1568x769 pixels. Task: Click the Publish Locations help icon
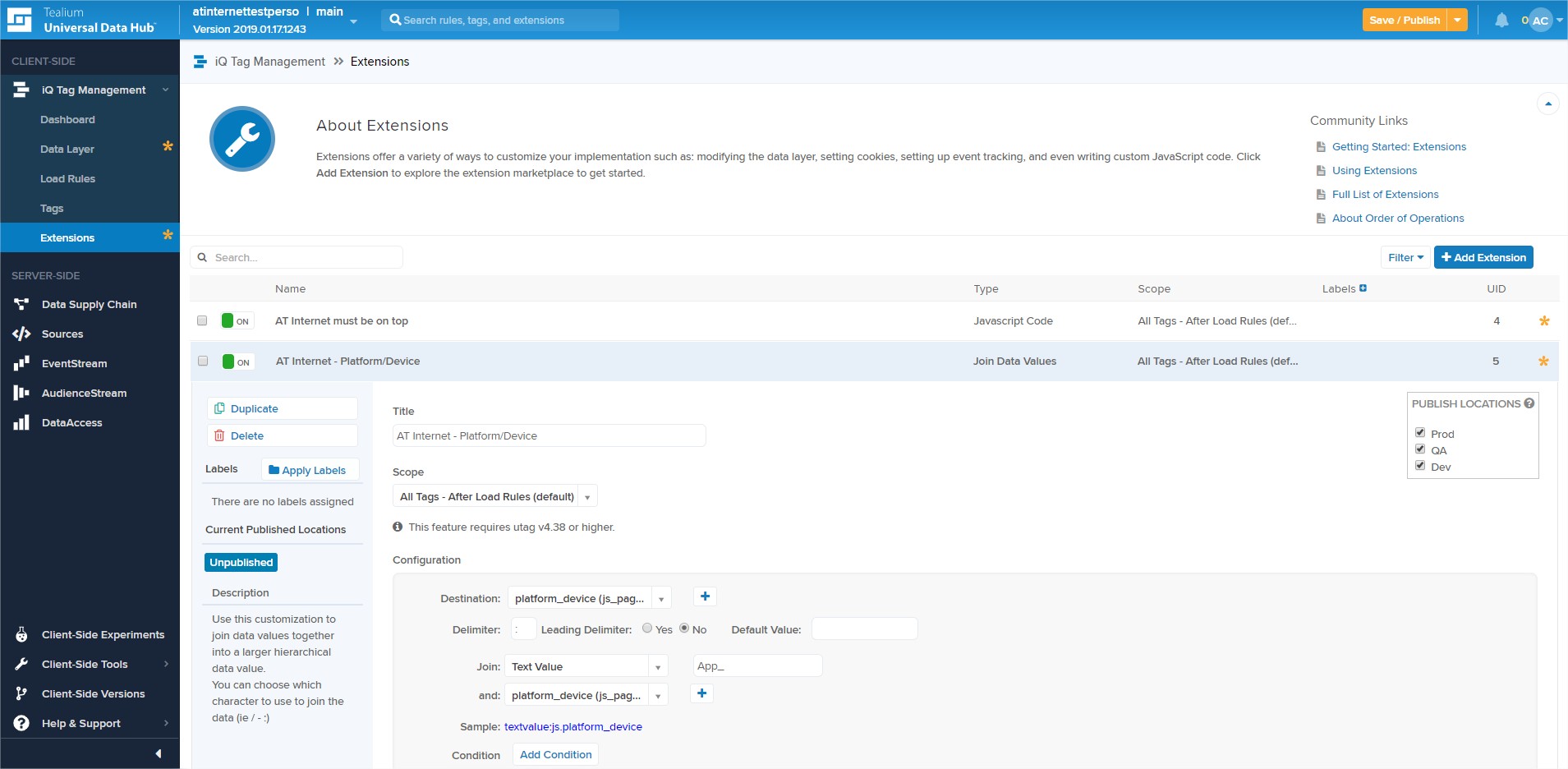pos(1529,403)
